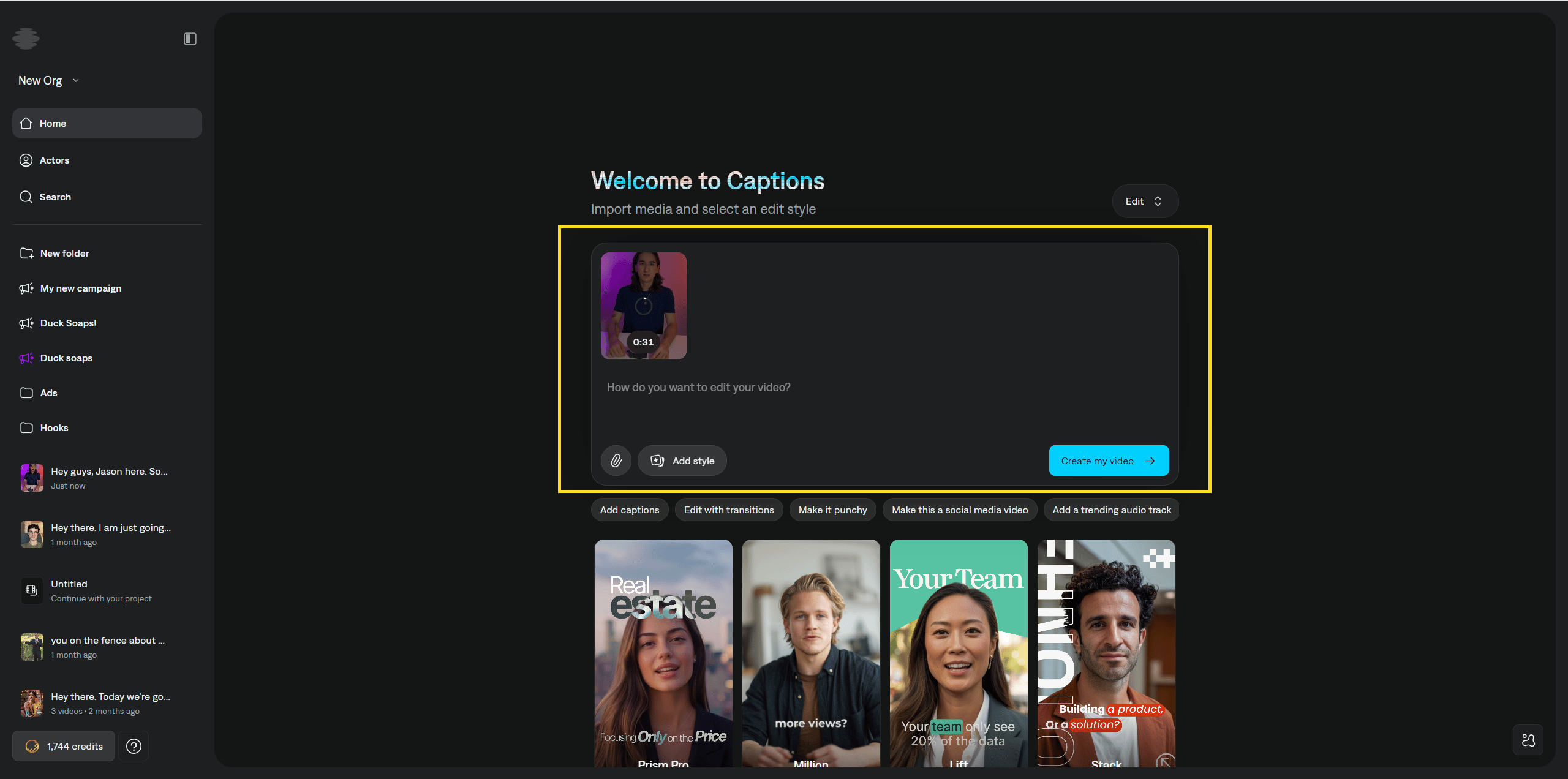Viewport: 1568px width, 779px height.
Task: Click Create my video button
Action: coord(1109,461)
